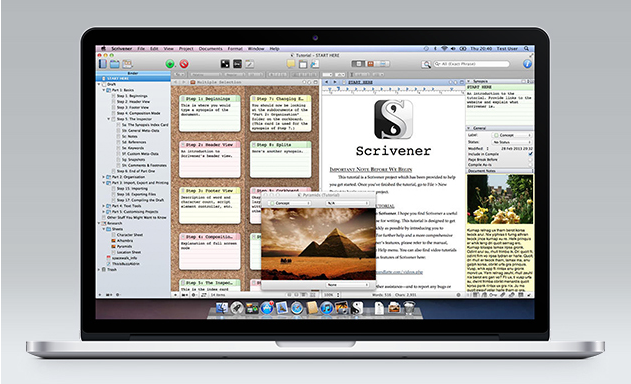Click the black screen toolbar icon
The width and height of the screenshot is (631, 384).
tap(237, 64)
